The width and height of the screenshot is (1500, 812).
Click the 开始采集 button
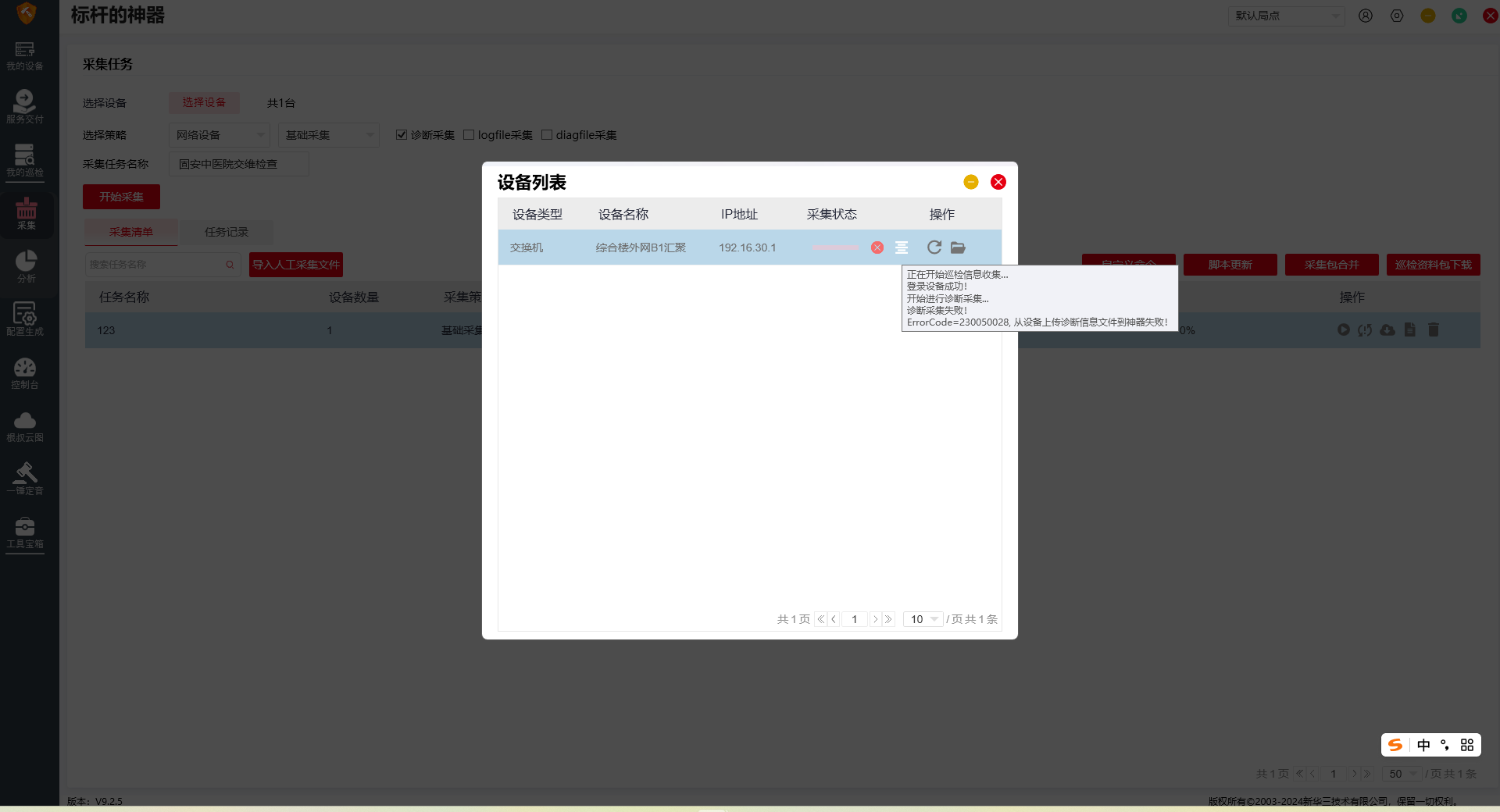(121, 197)
